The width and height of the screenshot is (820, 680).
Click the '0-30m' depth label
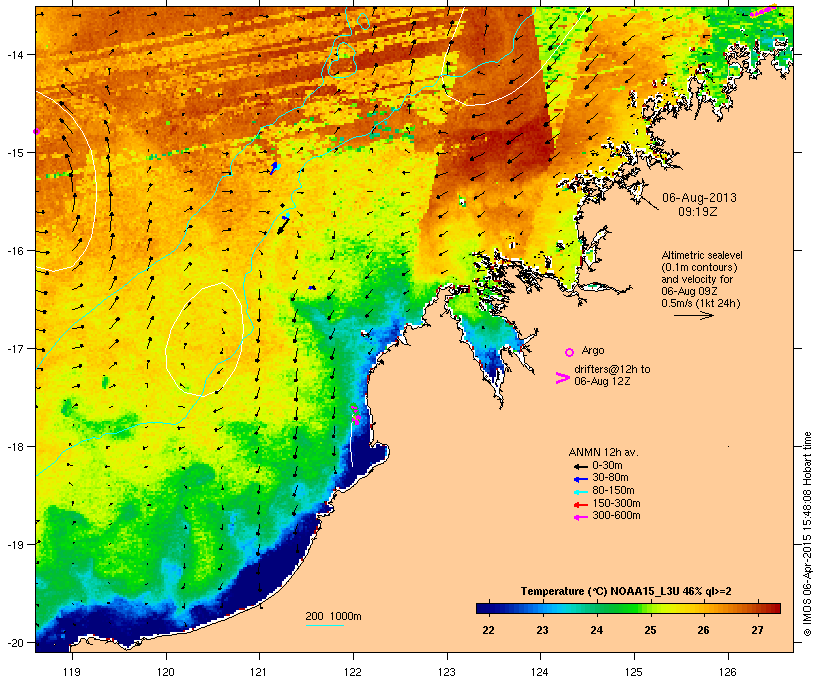pyautogui.click(x=607, y=466)
